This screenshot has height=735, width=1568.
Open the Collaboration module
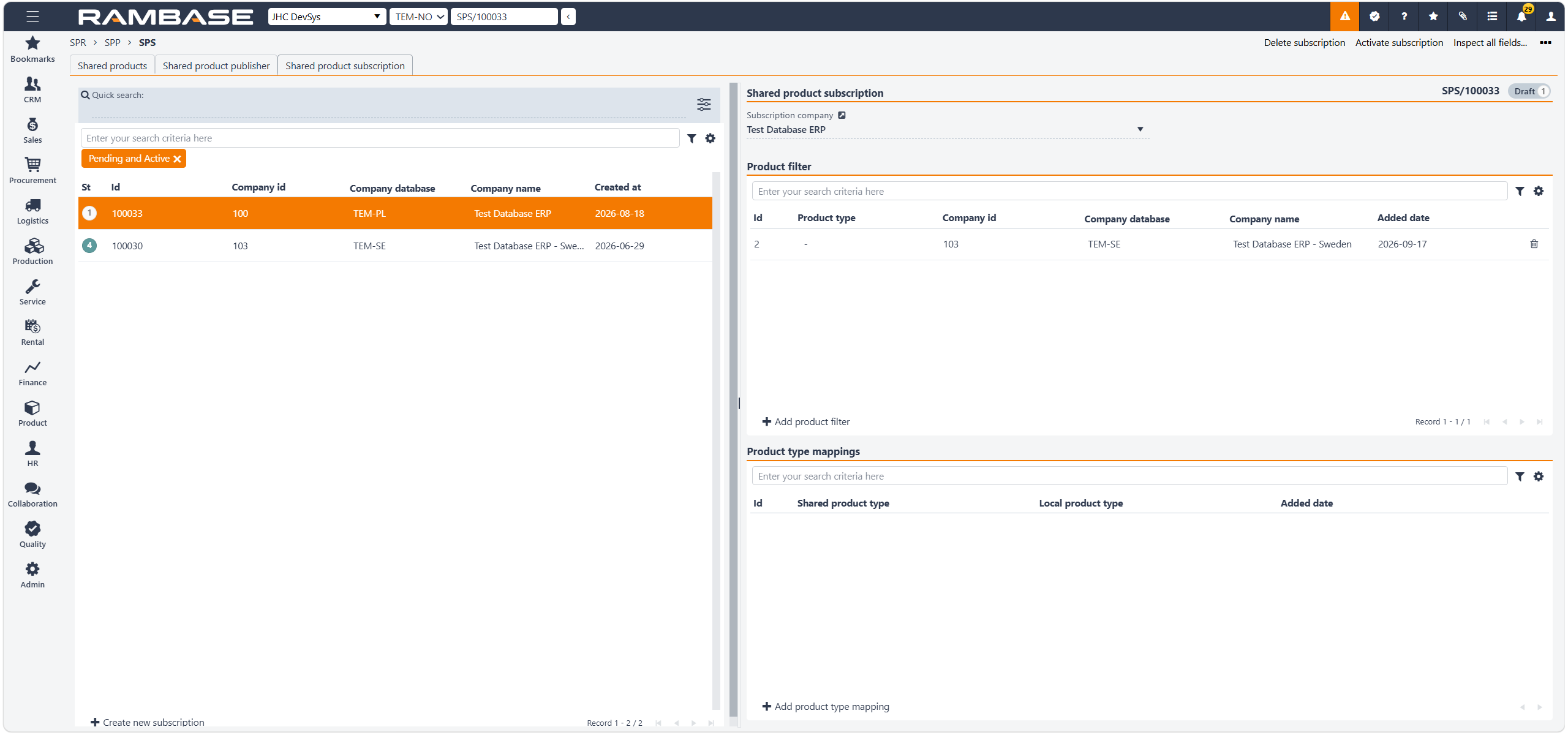pos(32,494)
